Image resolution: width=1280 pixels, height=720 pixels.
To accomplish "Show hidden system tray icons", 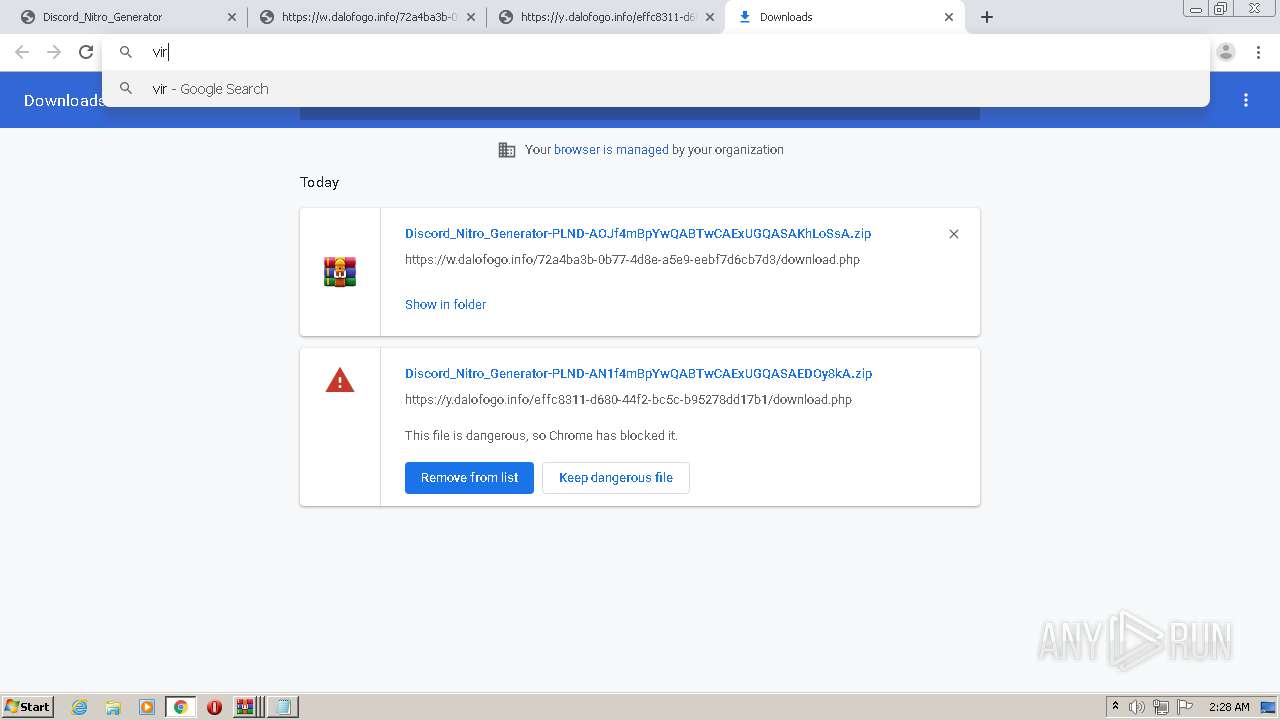I will 1115,707.
